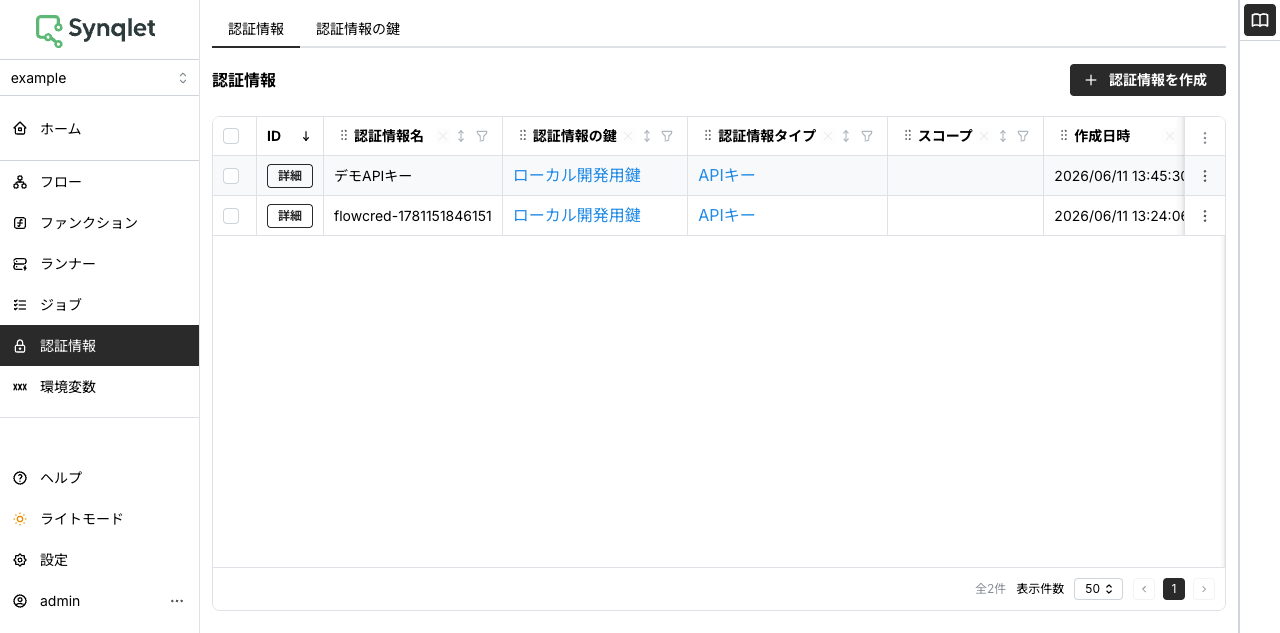Open APIキー type link in flowcred row
1280x633 pixels.
[x=727, y=216]
